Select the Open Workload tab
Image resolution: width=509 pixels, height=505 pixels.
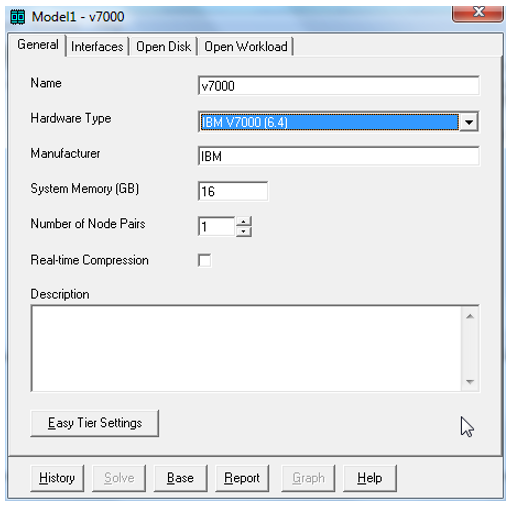(x=246, y=47)
